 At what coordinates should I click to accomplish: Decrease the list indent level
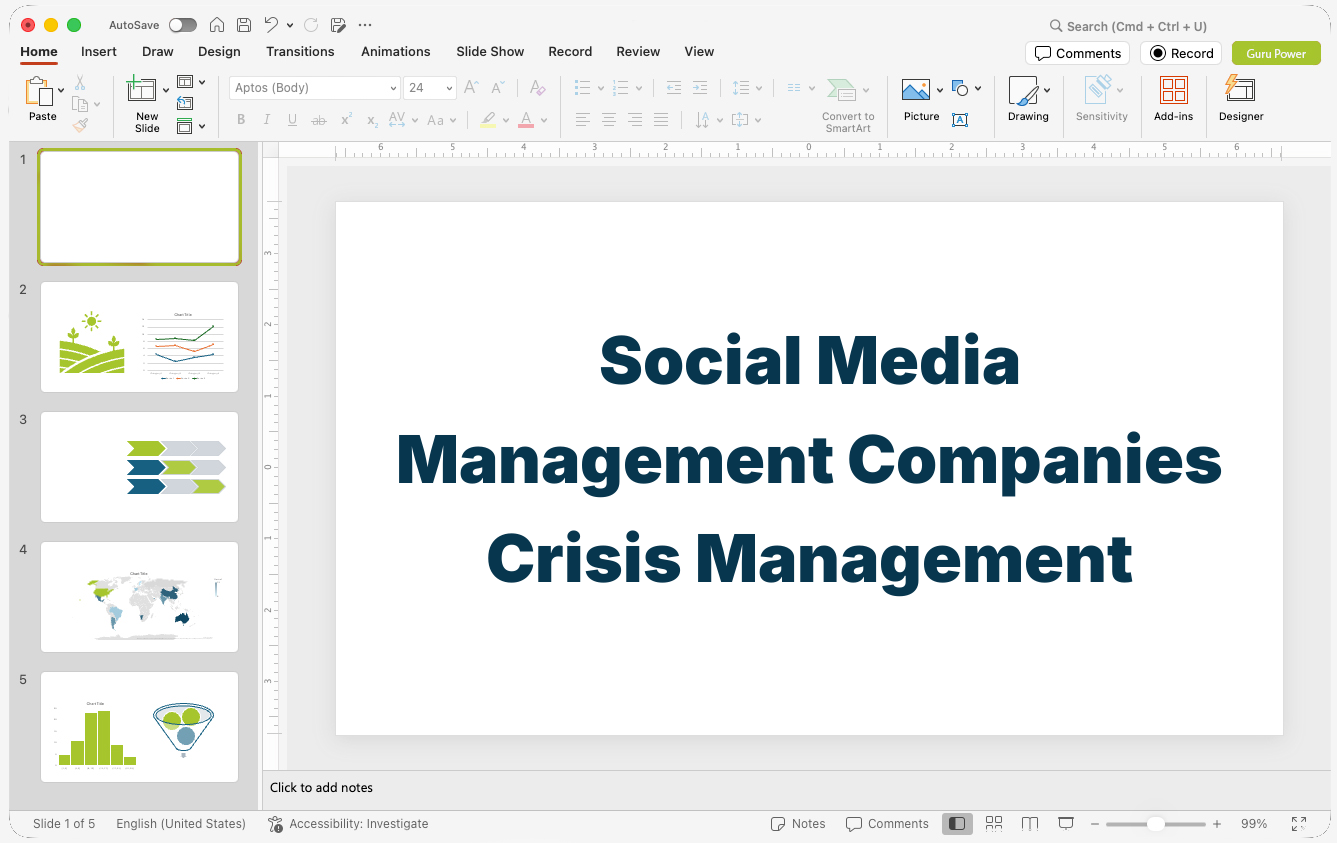673,88
